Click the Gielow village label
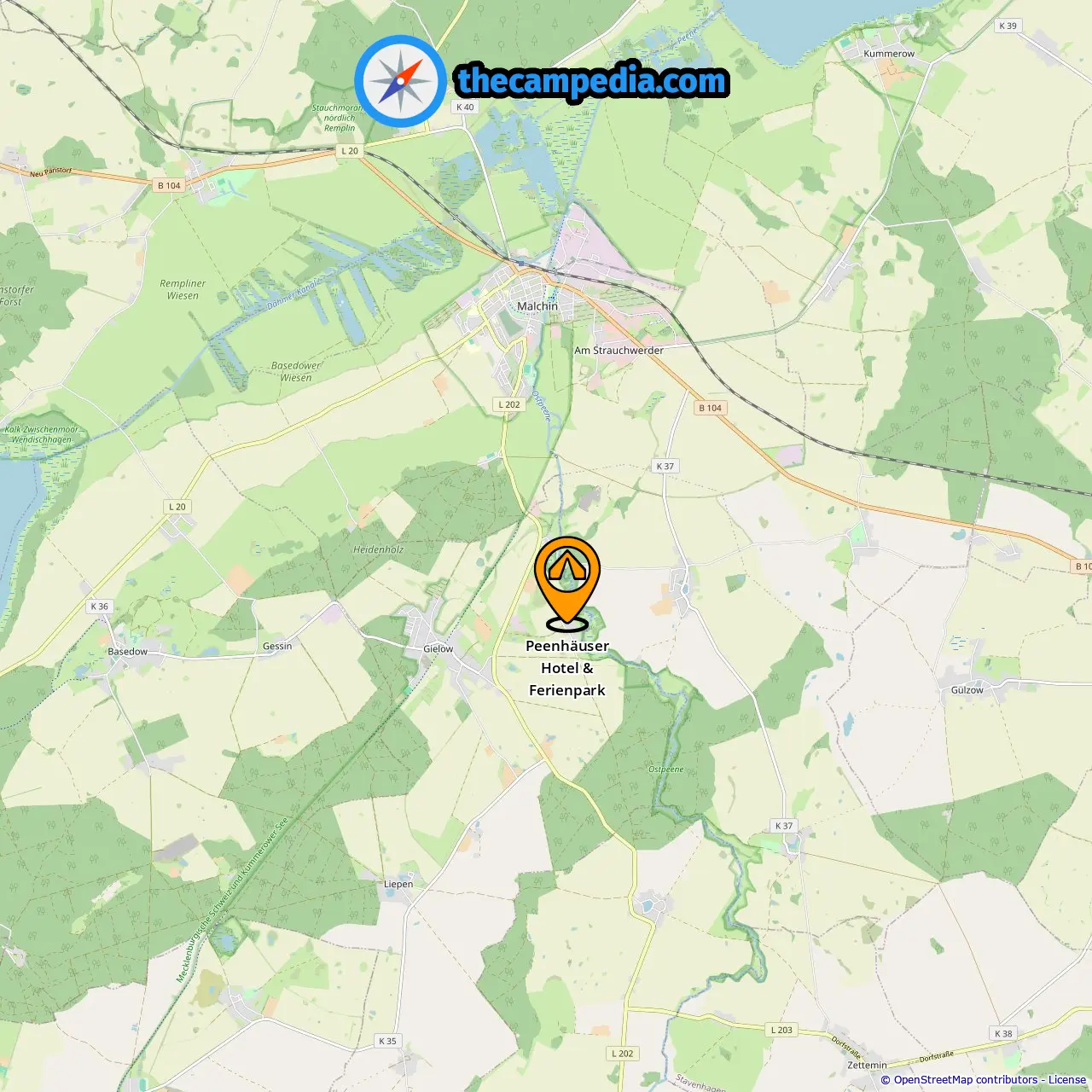1092x1092 pixels. point(439,649)
